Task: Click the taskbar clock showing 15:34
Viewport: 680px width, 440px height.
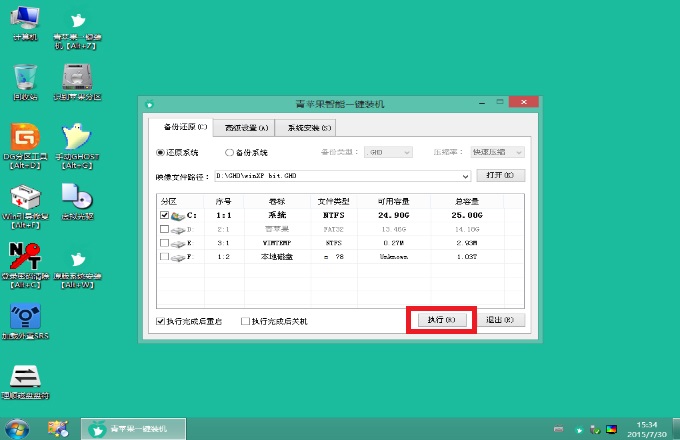Action: pos(647,429)
